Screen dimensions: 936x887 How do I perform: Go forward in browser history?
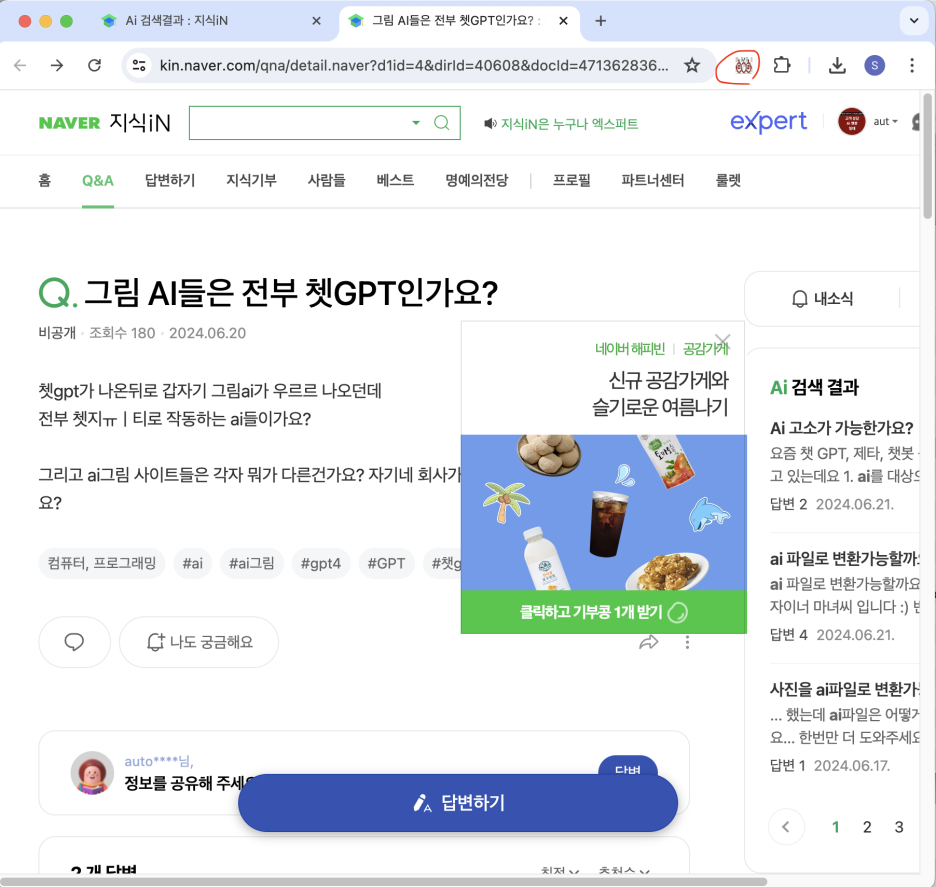57,65
